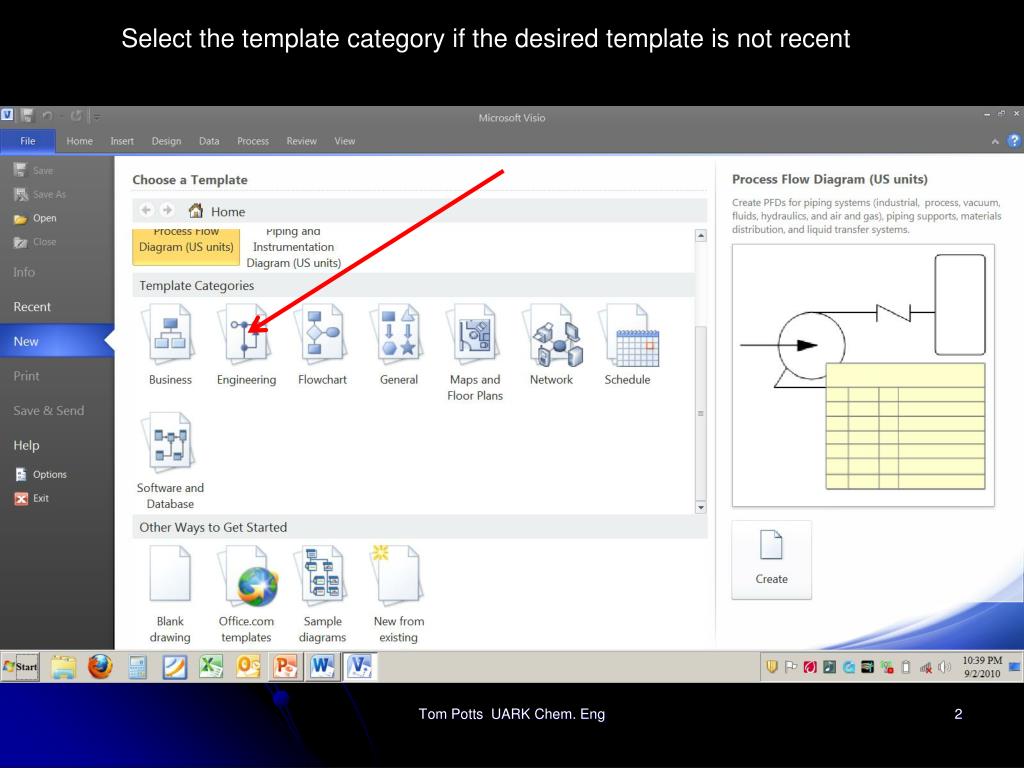Open the Maps and Floor Plans category
Viewport: 1024px width, 768px height.
[x=475, y=353]
